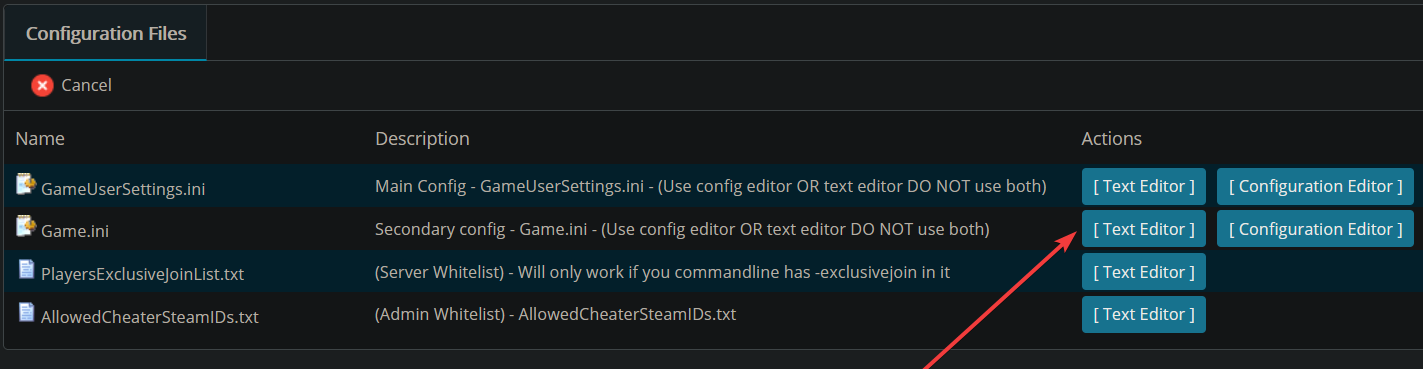Open Text Editor for PlayersExclusiveJoinList.txt
This screenshot has width=1423, height=369.
1144,272
